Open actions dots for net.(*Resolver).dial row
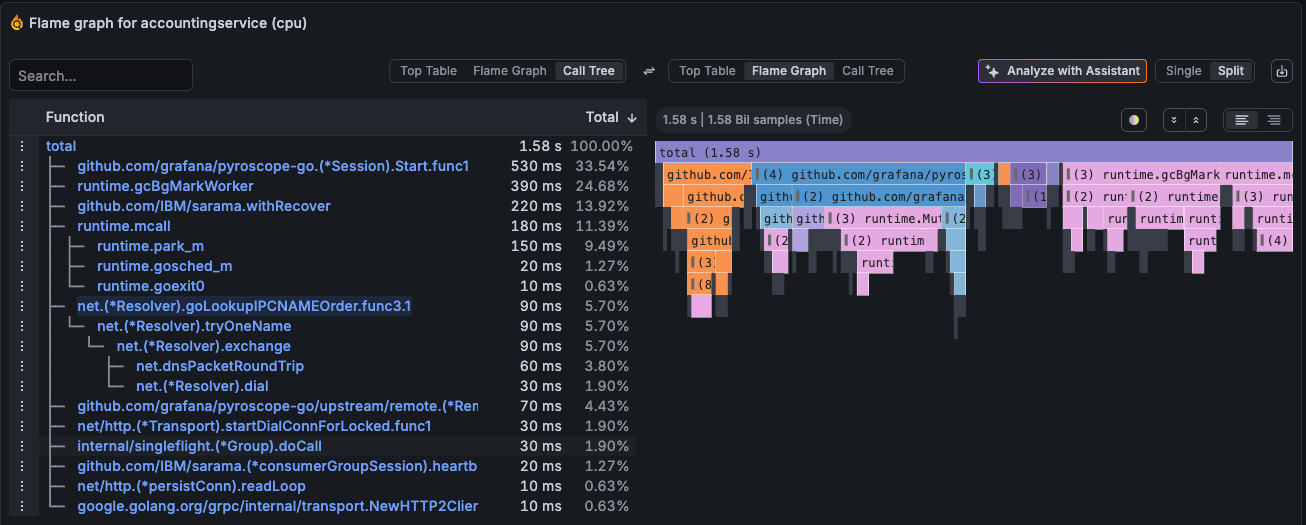The height and width of the screenshot is (525, 1306). 20,386
